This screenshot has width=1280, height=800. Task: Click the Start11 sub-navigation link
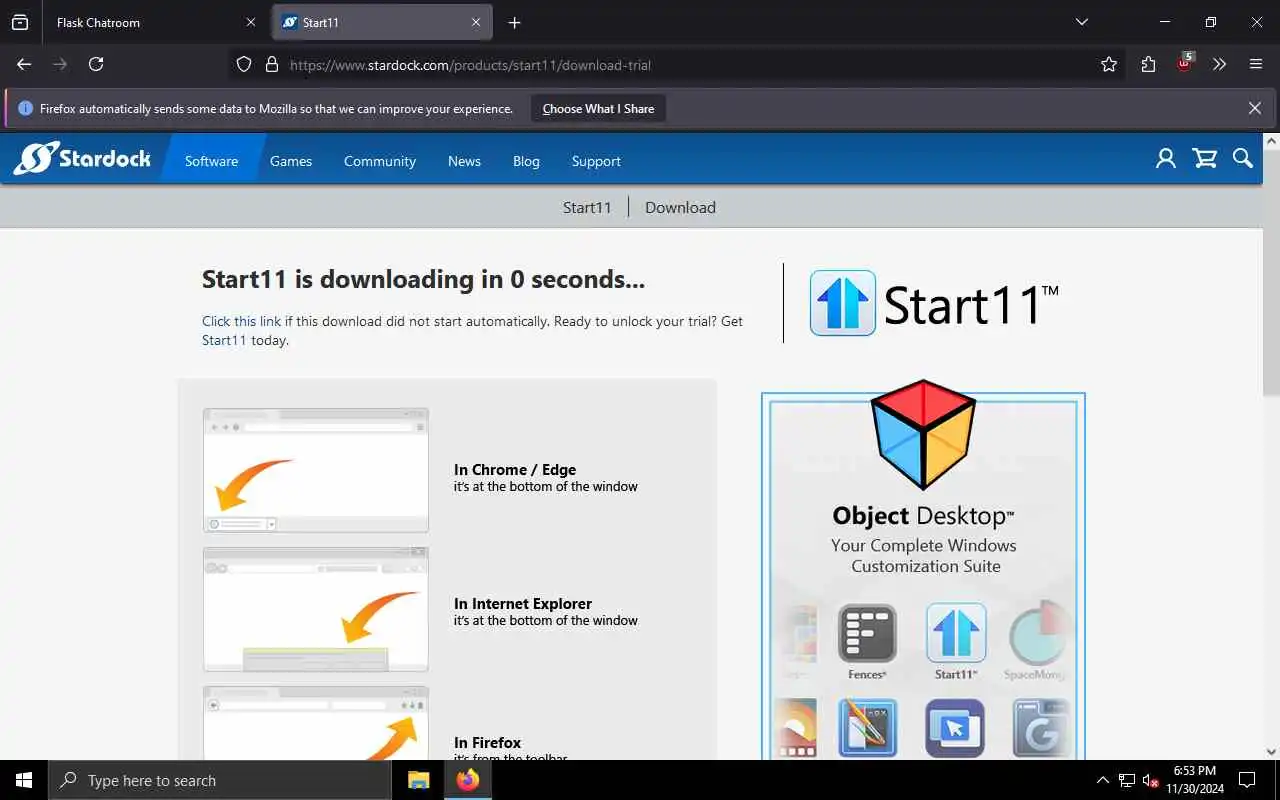(587, 208)
